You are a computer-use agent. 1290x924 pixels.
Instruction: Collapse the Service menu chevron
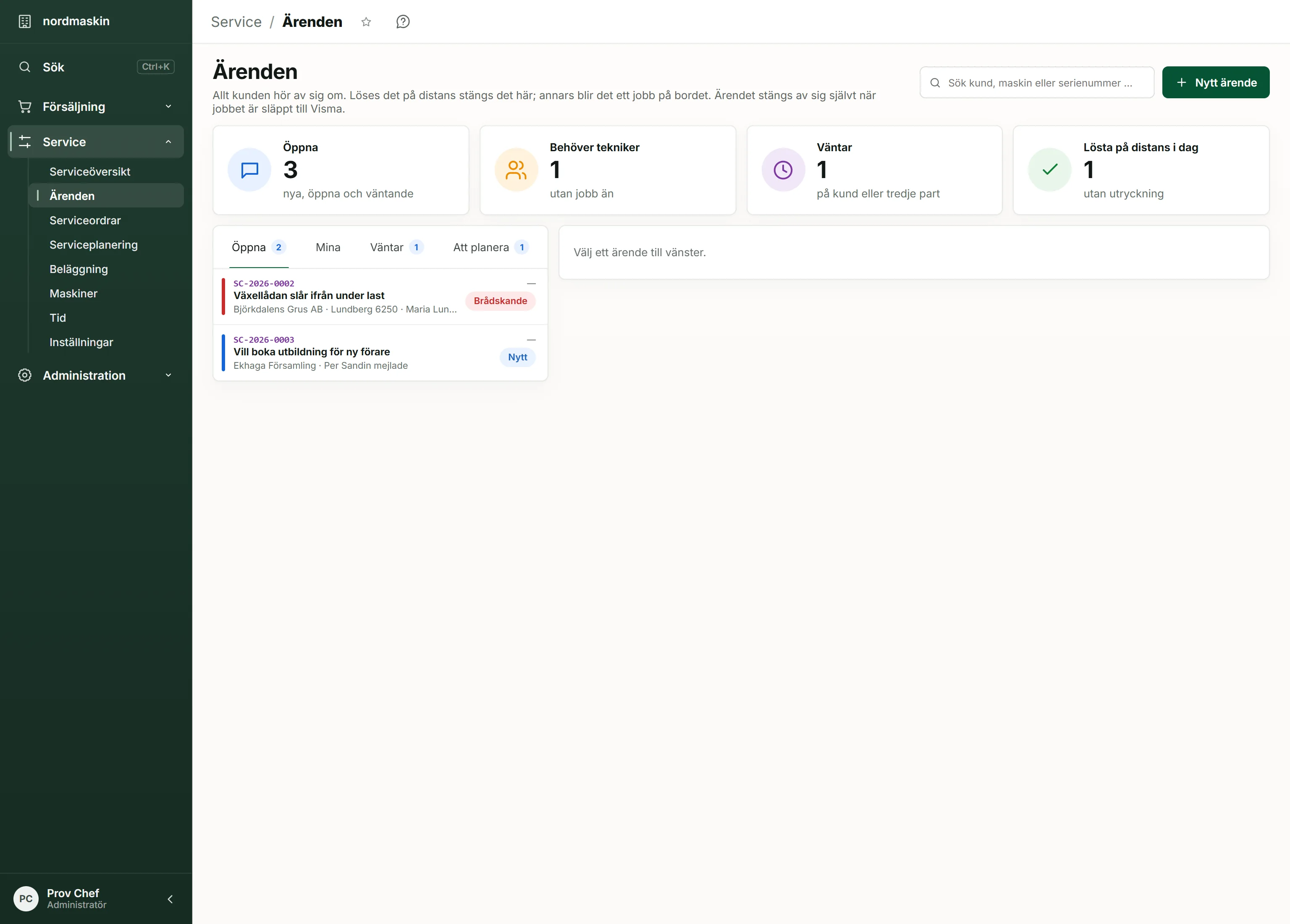point(168,142)
